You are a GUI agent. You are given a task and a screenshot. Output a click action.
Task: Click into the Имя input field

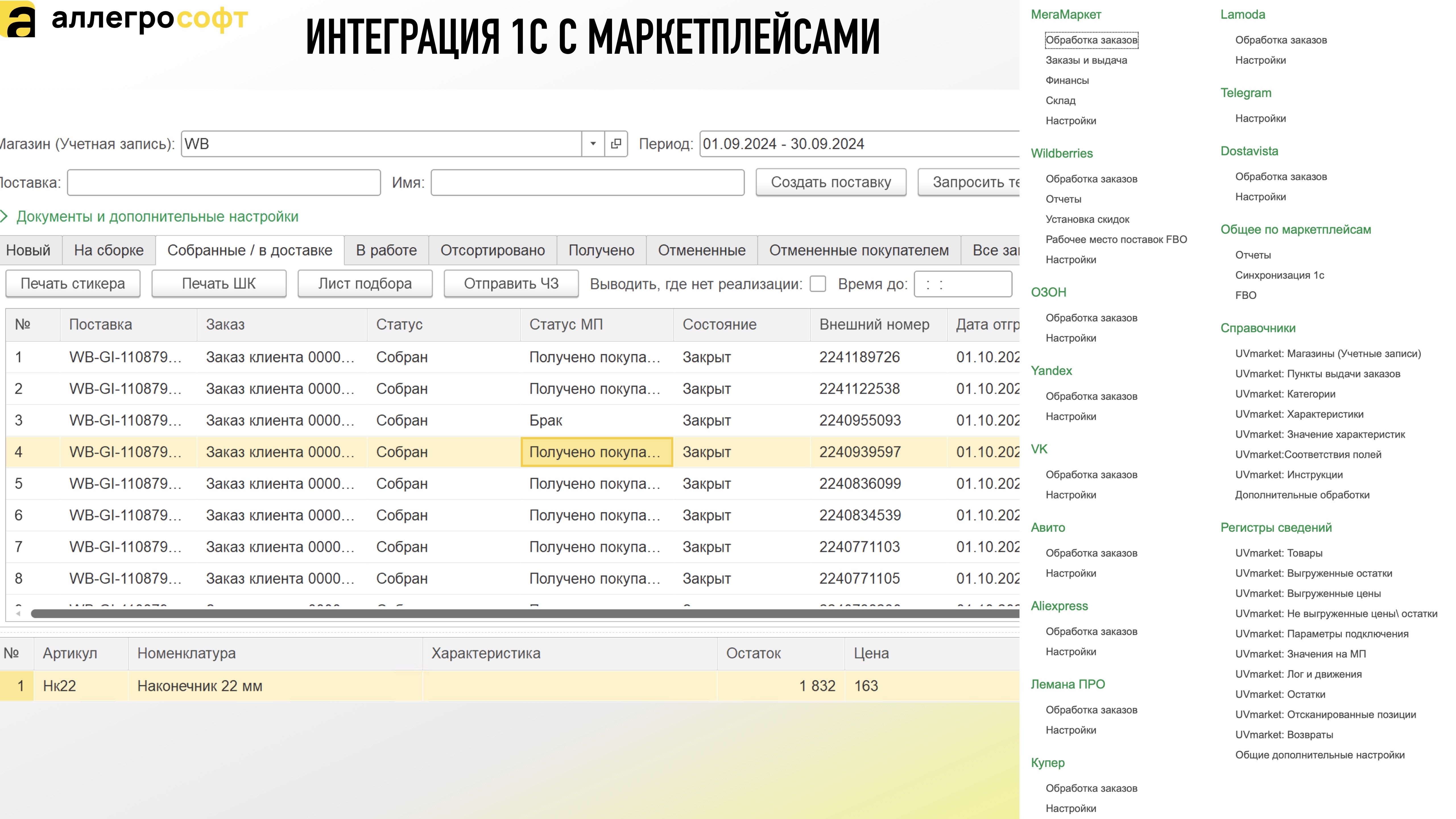[x=587, y=183]
